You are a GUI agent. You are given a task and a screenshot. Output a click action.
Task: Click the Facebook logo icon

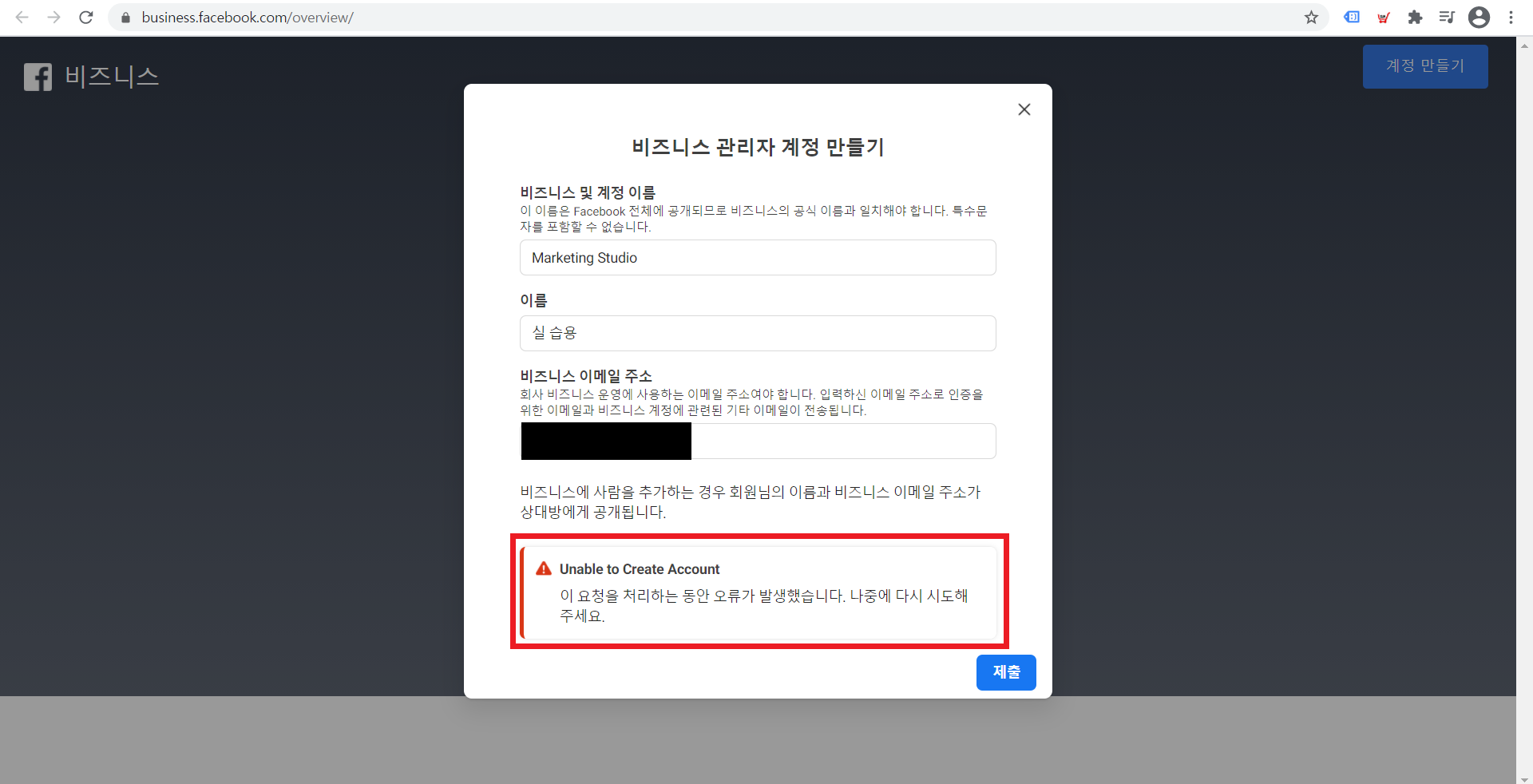click(x=38, y=77)
